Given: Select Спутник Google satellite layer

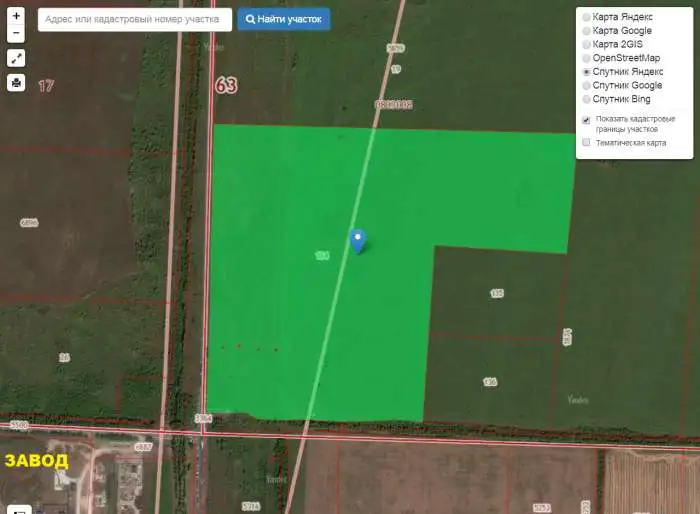Looking at the screenshot, I should tap(587, 85).
